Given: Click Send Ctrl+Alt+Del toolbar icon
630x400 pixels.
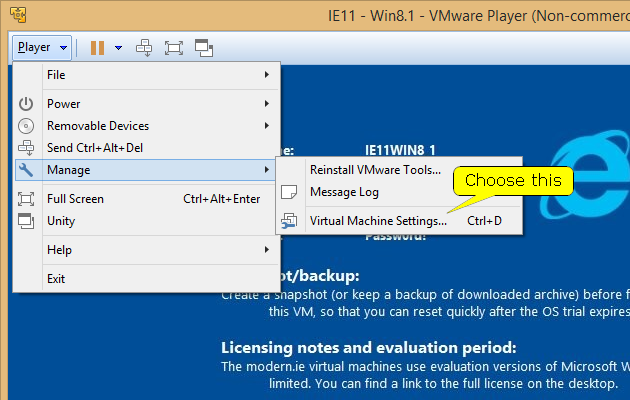Looking at the screenshot, I should point(144,48).
